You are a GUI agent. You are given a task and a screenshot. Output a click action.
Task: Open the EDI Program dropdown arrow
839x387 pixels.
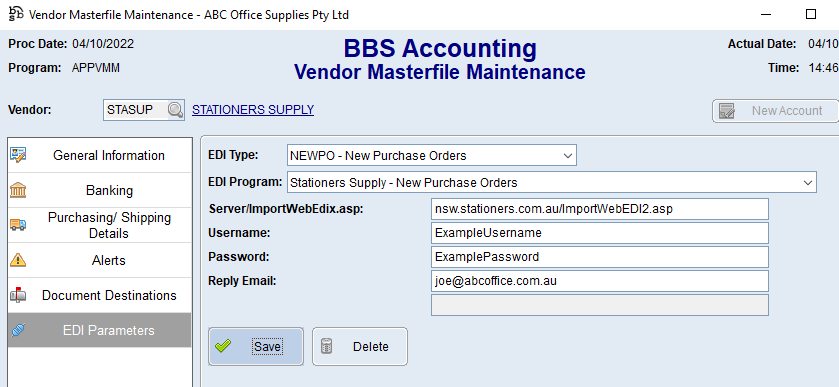[x=807, y=183]
